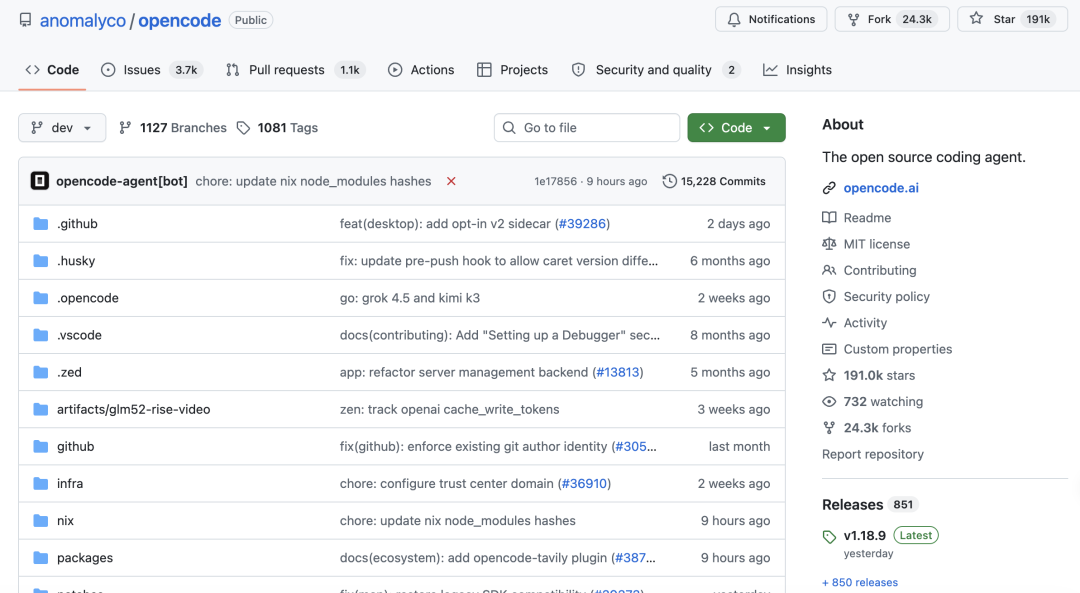Click Report repository link
The width and height of the screenshot is (1080, 593).
(873, 454)
